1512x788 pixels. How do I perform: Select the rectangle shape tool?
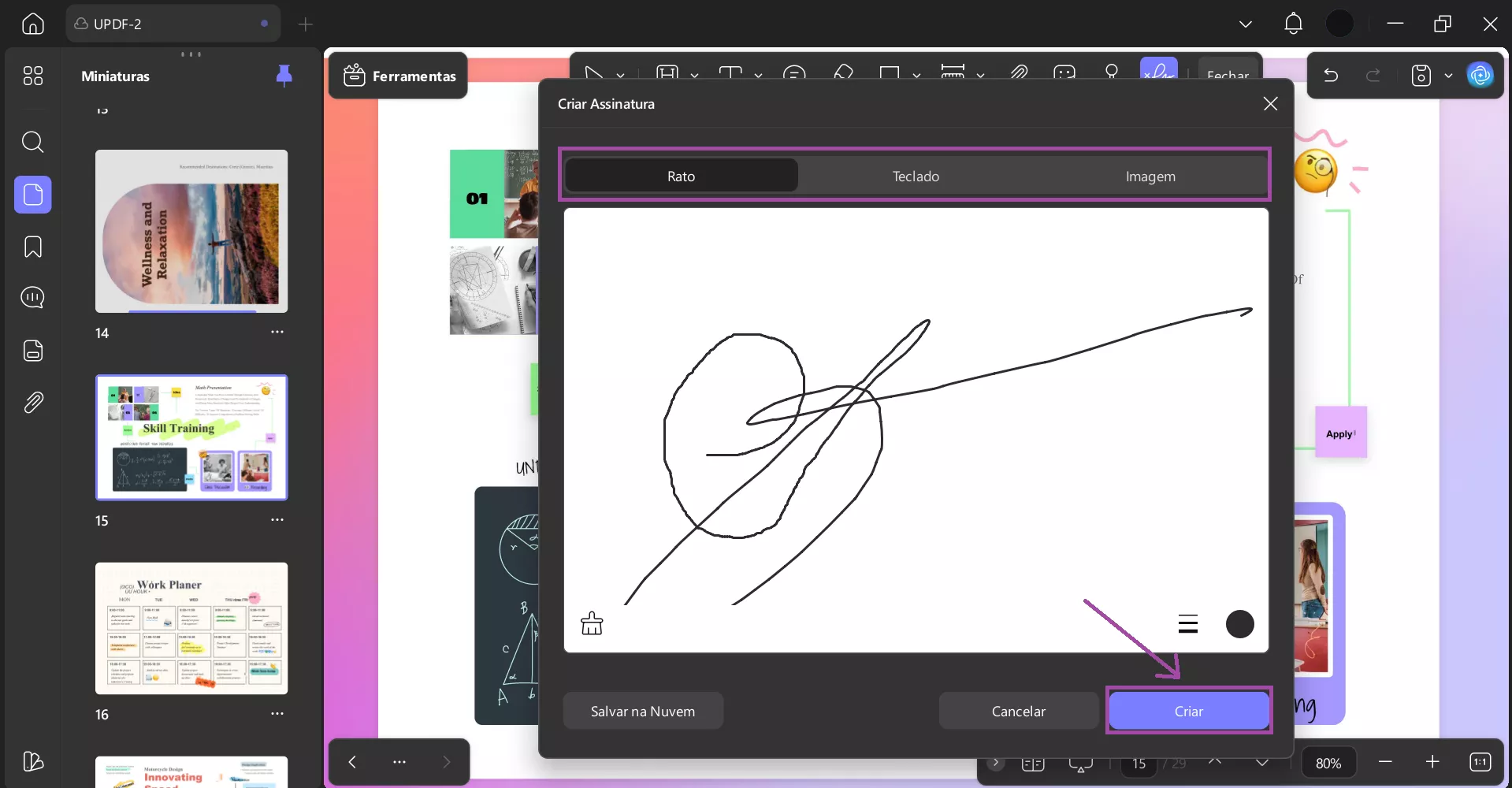click(890, 72)
